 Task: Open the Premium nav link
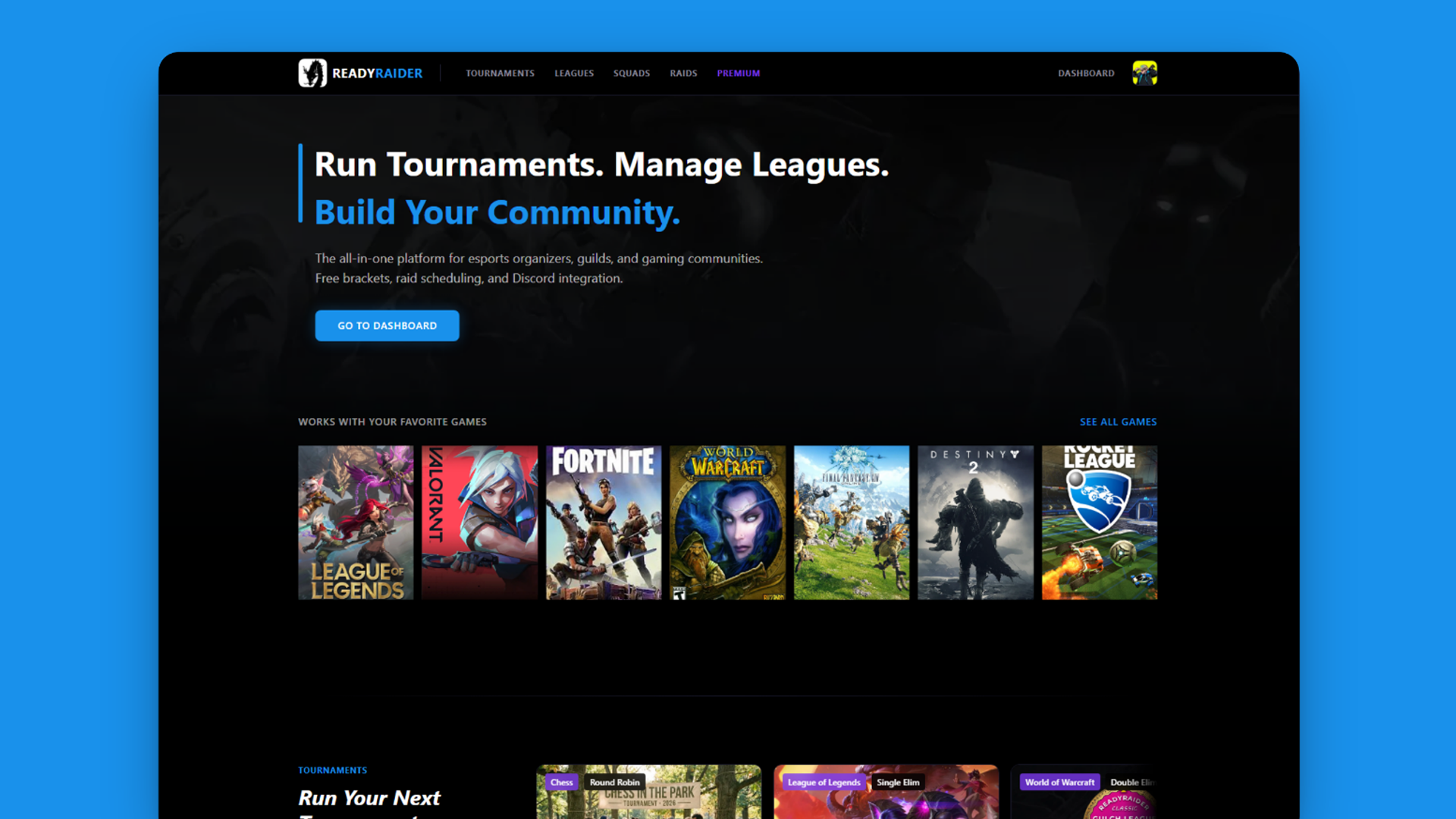[x=738, y=74]
